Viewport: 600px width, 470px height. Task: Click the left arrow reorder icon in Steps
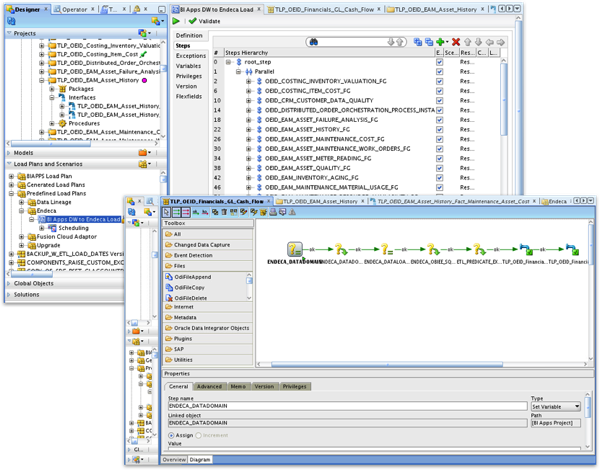pos(489,42)
